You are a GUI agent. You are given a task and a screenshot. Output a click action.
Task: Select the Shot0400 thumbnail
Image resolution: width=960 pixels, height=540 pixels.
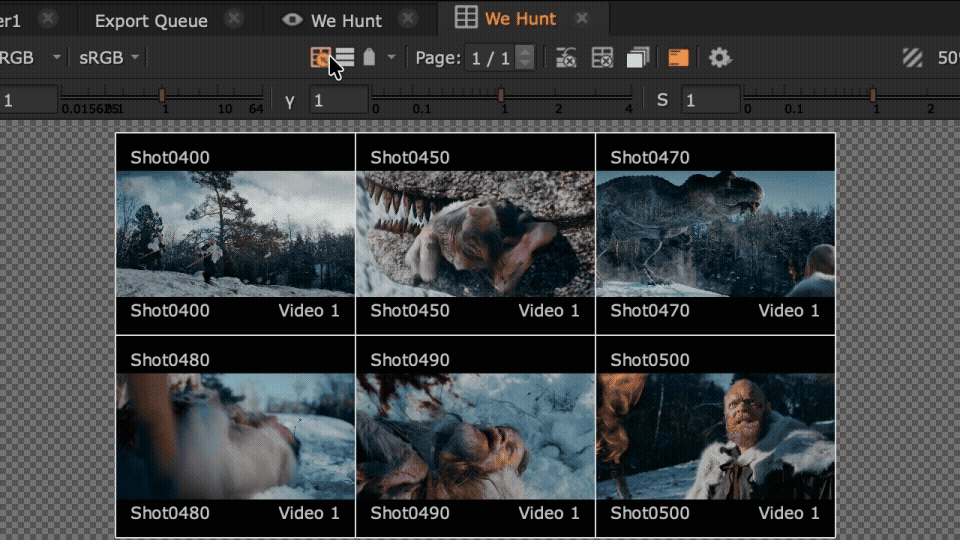click(x=236, y=234)
